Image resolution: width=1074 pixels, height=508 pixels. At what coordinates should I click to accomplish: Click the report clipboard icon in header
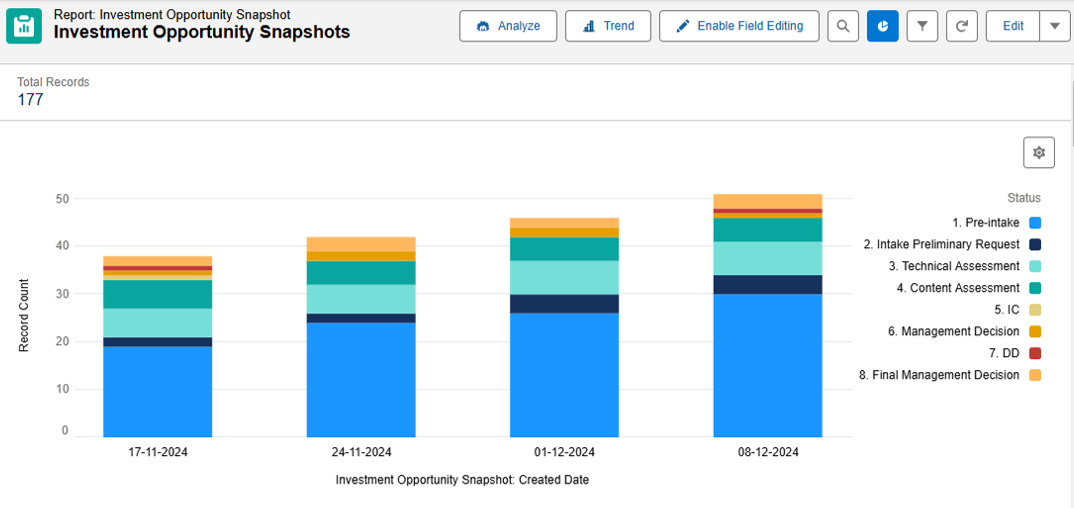[x=24, y=26]
